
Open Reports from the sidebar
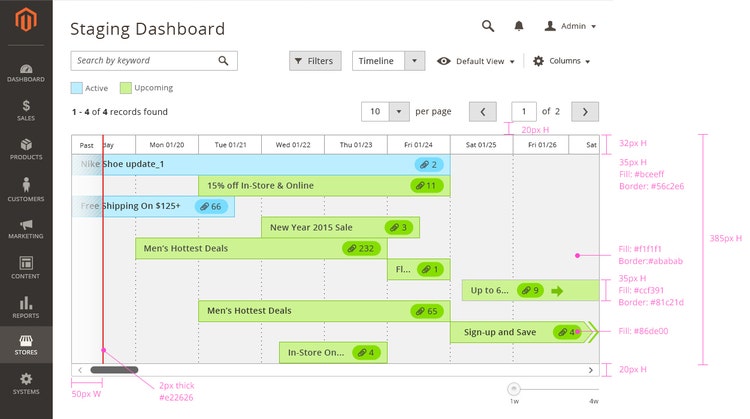pyautogui.click(x=26, y=307)
